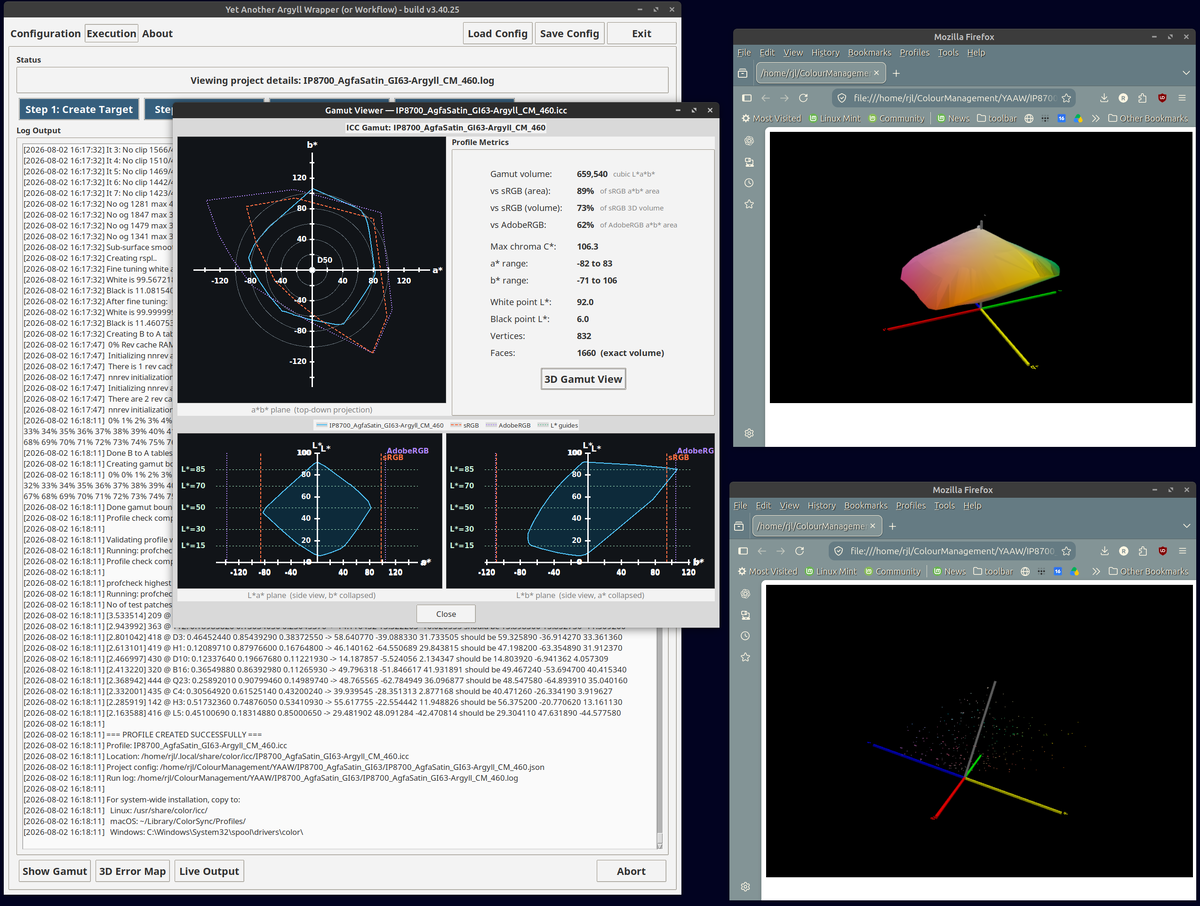This screenshot has width=1200, height=906.
Task: Open the About tab in YAAW
Action: tap(157, 33)
